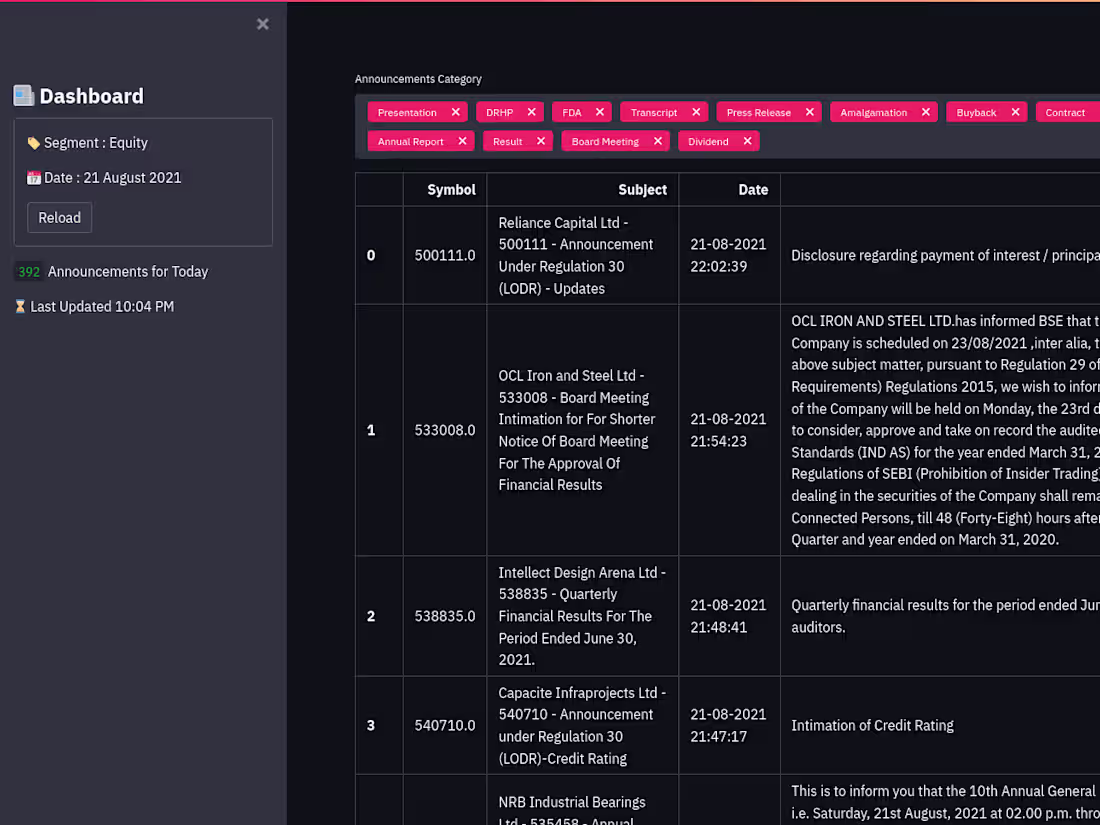Delete the FDA category chip
This screenshot has width=1100, height=825.
[600, 112]
